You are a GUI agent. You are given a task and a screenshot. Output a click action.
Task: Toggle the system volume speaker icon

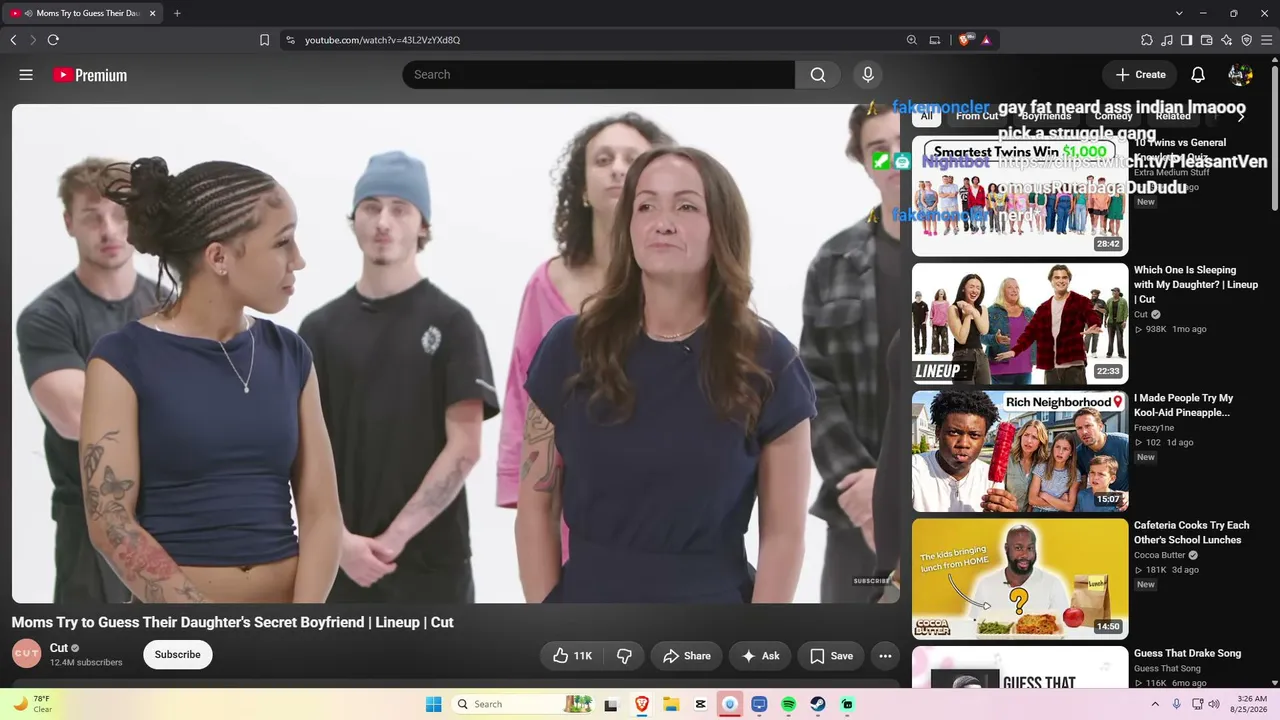(x=1214, y=704)
